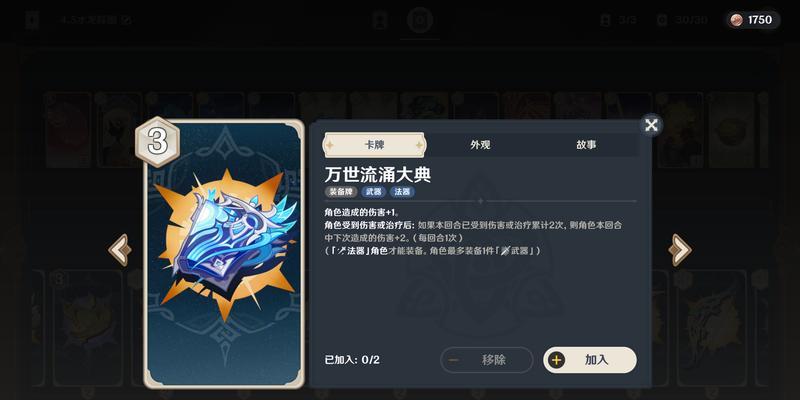Click the 装备牌 tag
Viewport: 800px width, 400px height.
[x=341, y=192]
